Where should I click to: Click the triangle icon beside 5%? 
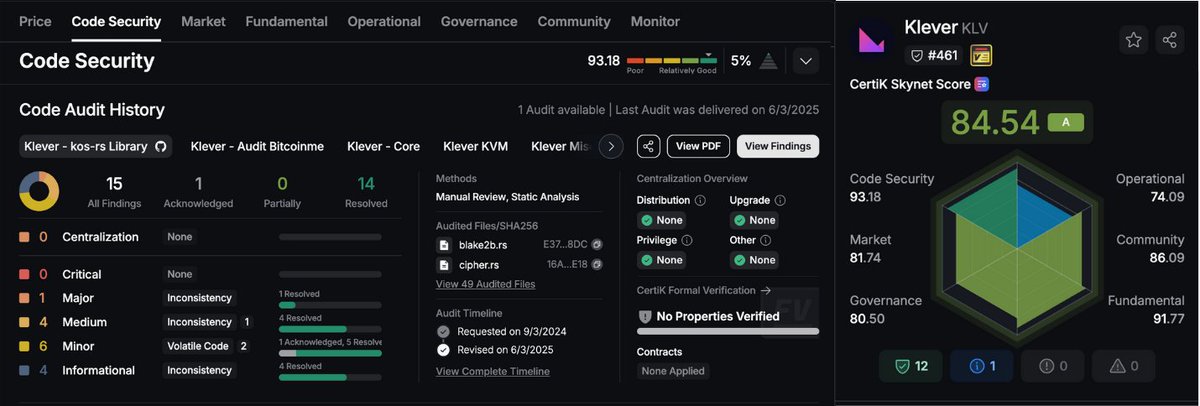[x=768, y=61]
